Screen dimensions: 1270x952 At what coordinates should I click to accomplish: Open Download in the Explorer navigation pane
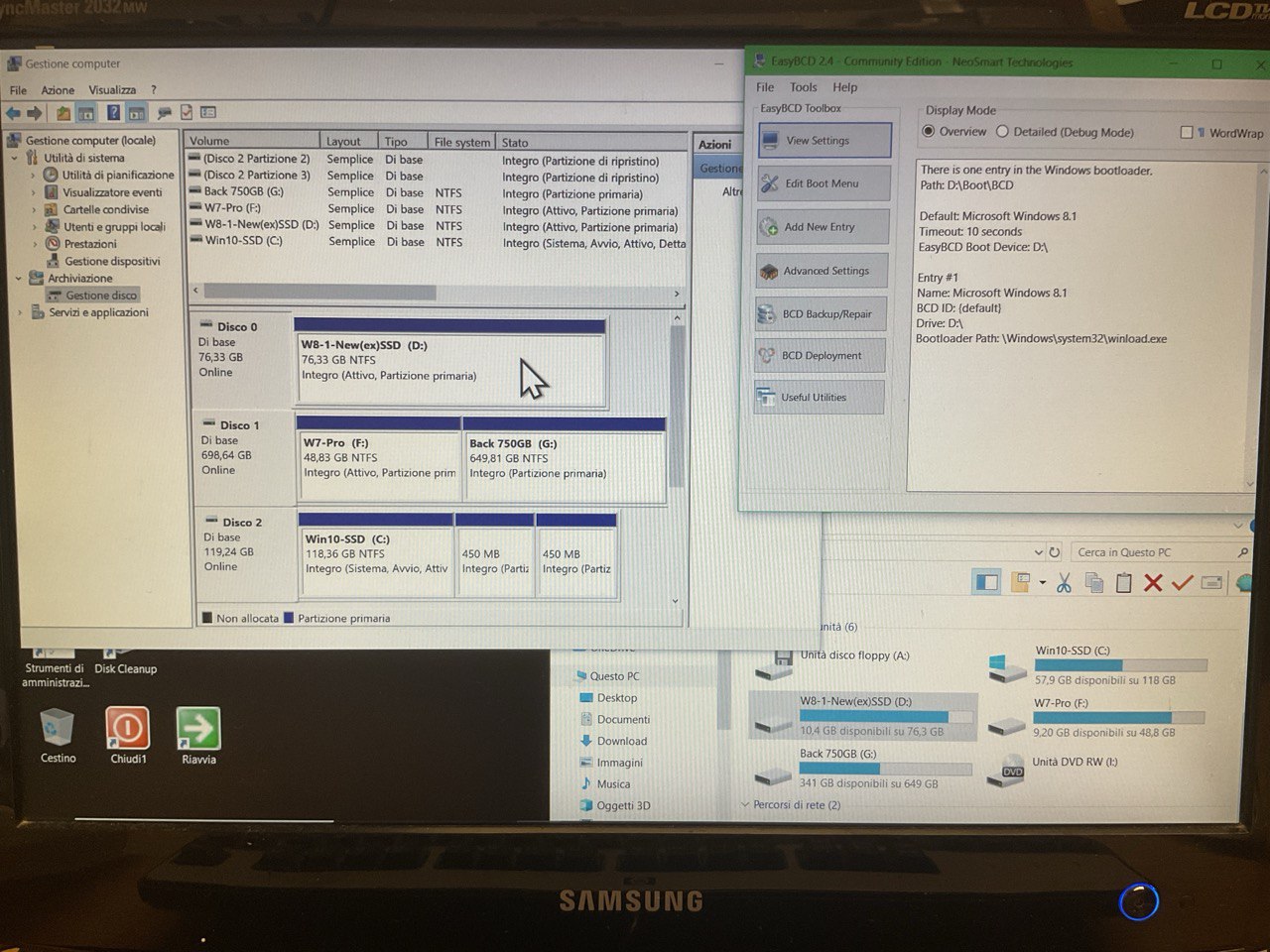(622, 742)
